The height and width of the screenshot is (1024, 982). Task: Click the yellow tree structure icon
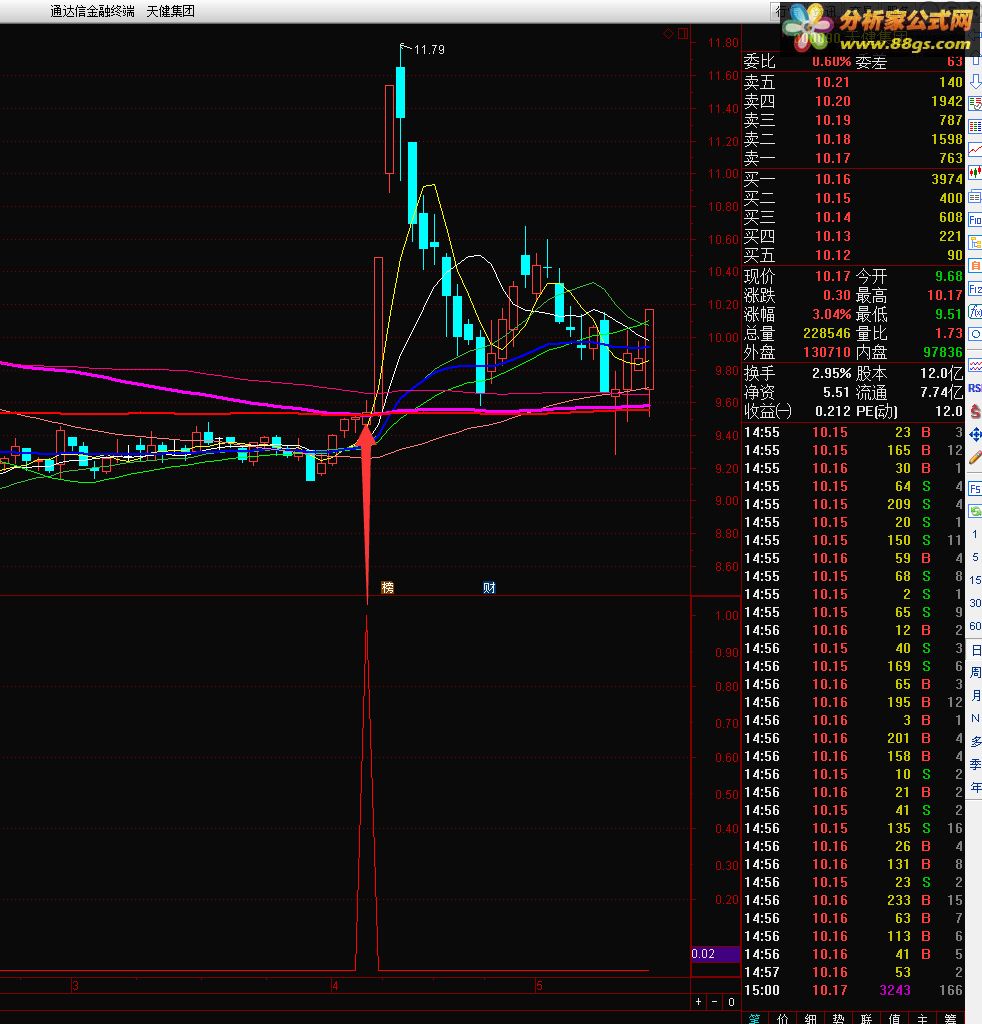tap(975, 243)
